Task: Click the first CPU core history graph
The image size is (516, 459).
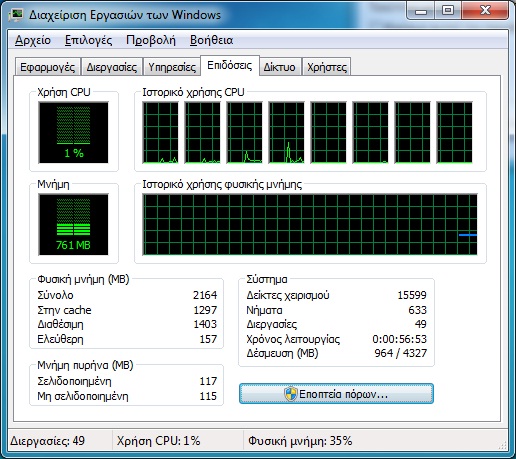Action: (x=160, y=133)
